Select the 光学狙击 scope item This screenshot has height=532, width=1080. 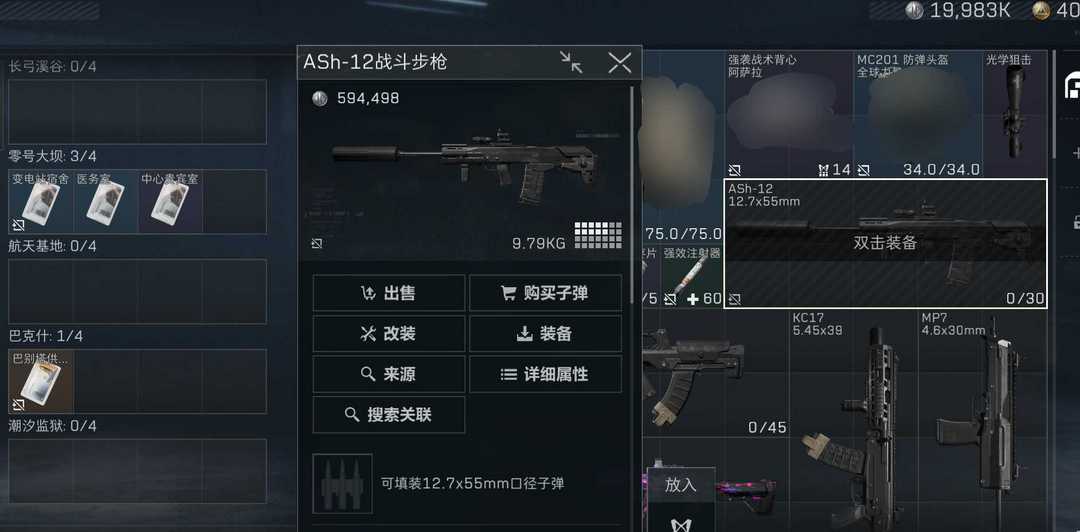[1015, 114]
